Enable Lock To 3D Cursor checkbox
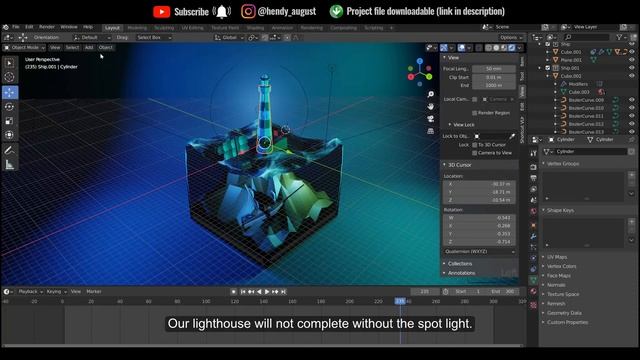 (474, 145)
